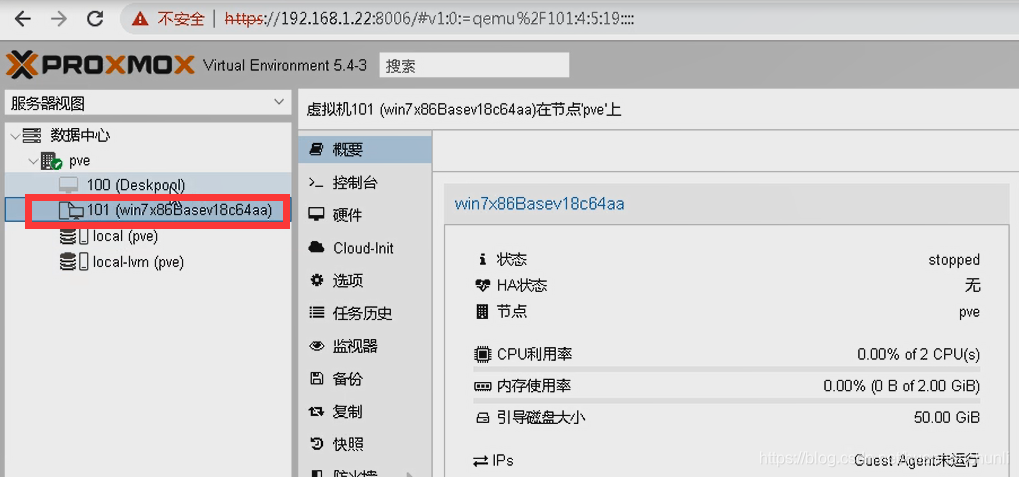
Task: Open the Cloud-Init tab
Action: coord(365,248)
